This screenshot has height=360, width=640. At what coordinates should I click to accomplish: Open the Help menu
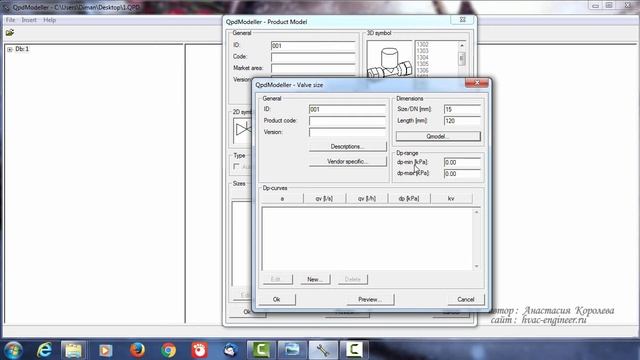[49, 20]
